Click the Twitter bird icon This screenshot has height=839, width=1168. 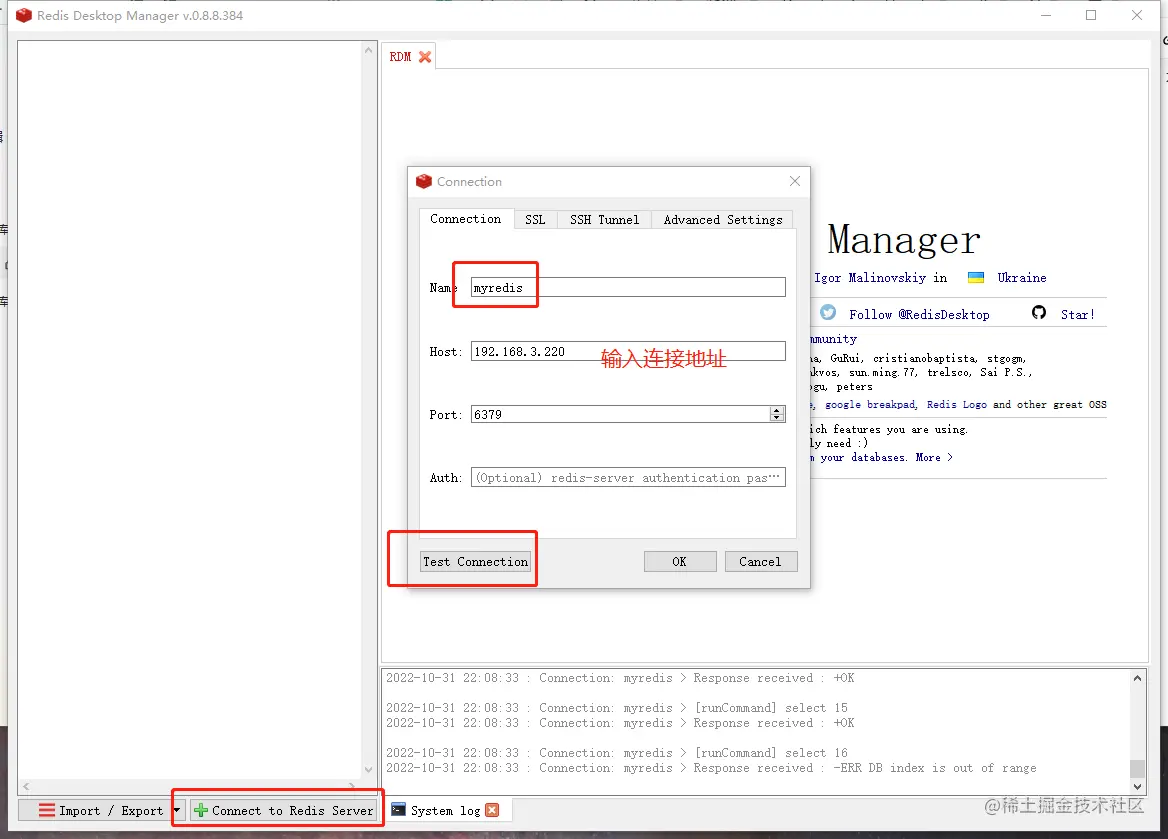[x=828, y=312]
